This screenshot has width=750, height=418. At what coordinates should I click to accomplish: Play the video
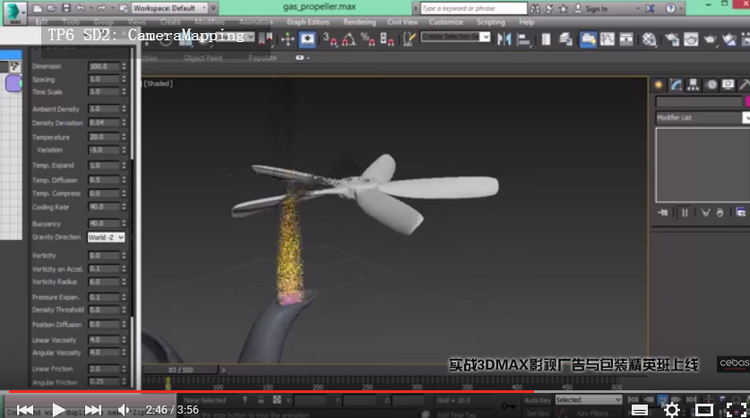pyautogui.click(x=58, y=410)
